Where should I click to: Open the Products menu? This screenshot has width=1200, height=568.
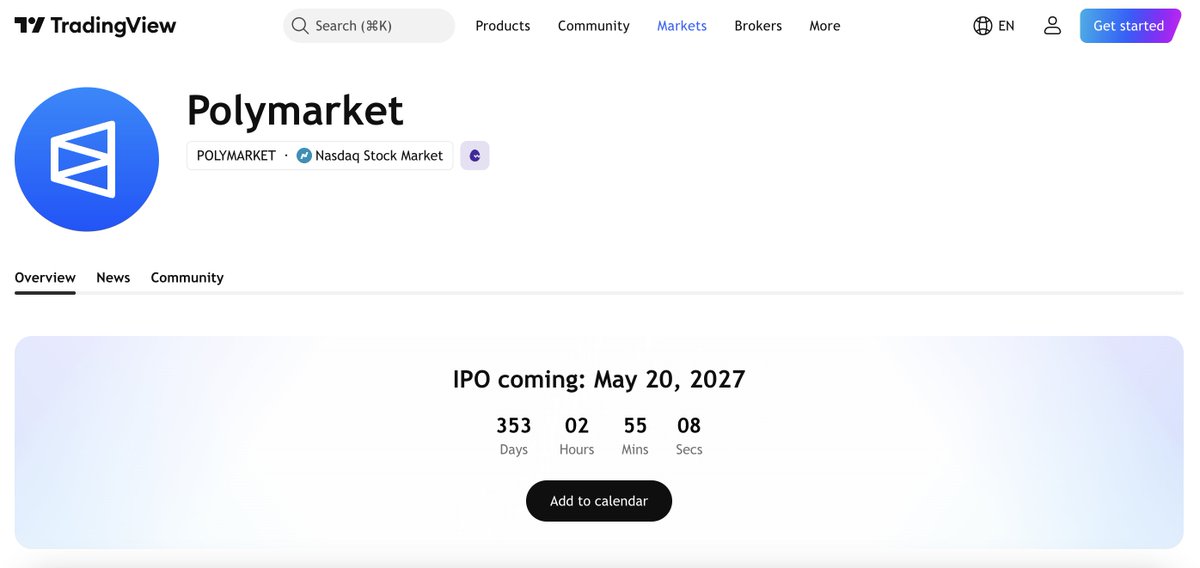503,26
